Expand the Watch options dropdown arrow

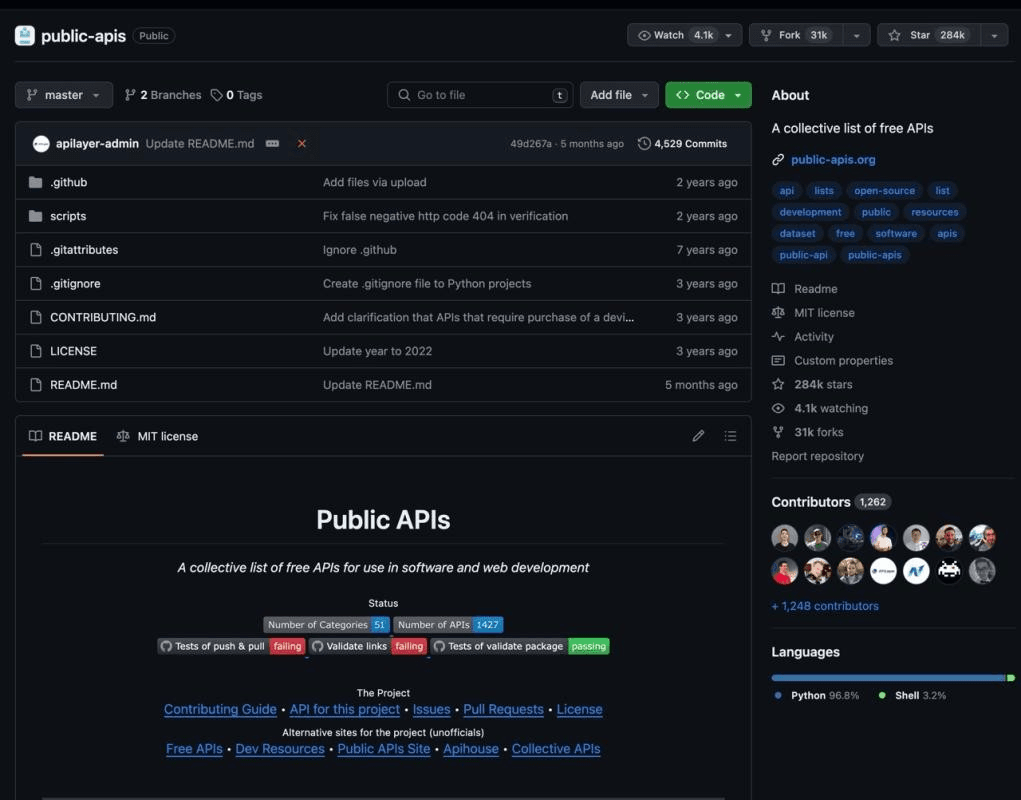tap(729, 34)
